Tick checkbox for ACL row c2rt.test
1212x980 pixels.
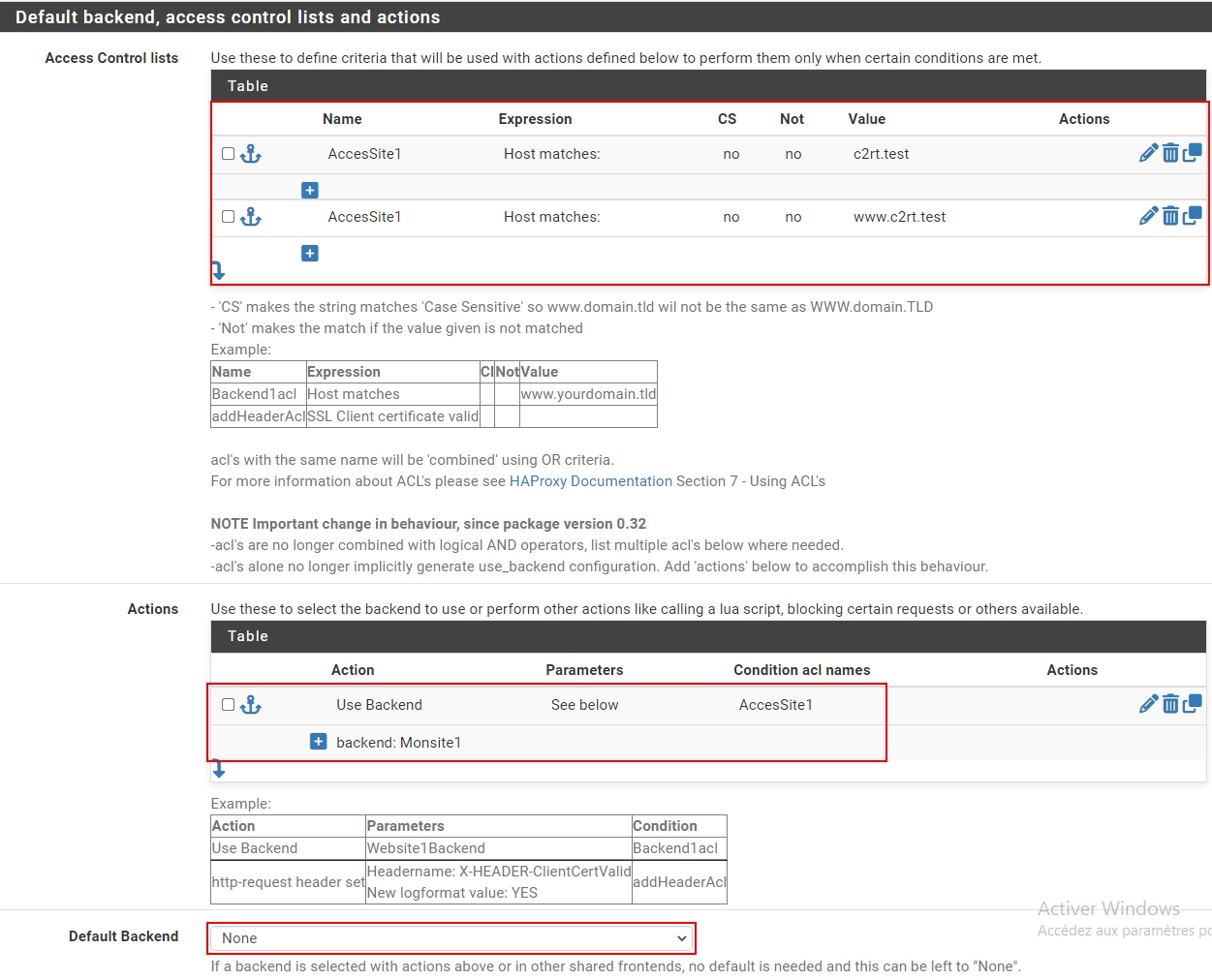(229, 154)
